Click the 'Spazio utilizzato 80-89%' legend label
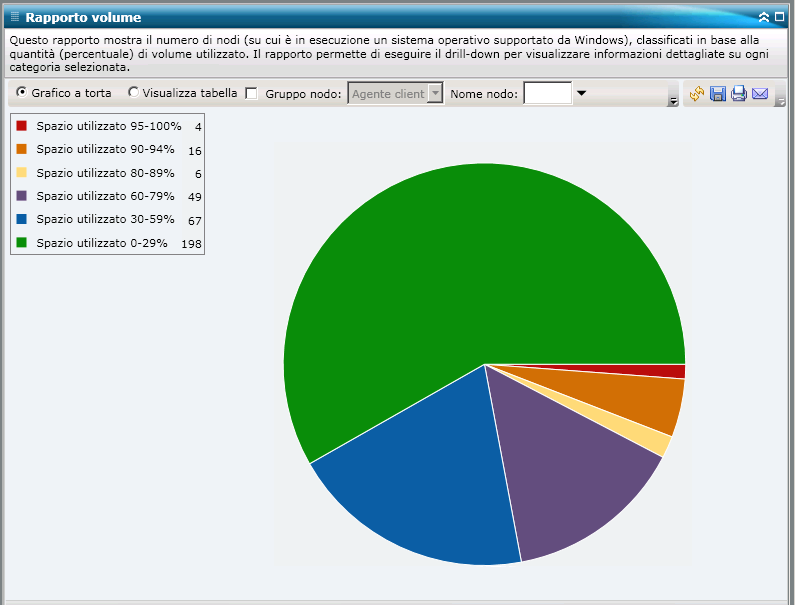The height and width of the screenshot is (605, 796). (105, 173)
